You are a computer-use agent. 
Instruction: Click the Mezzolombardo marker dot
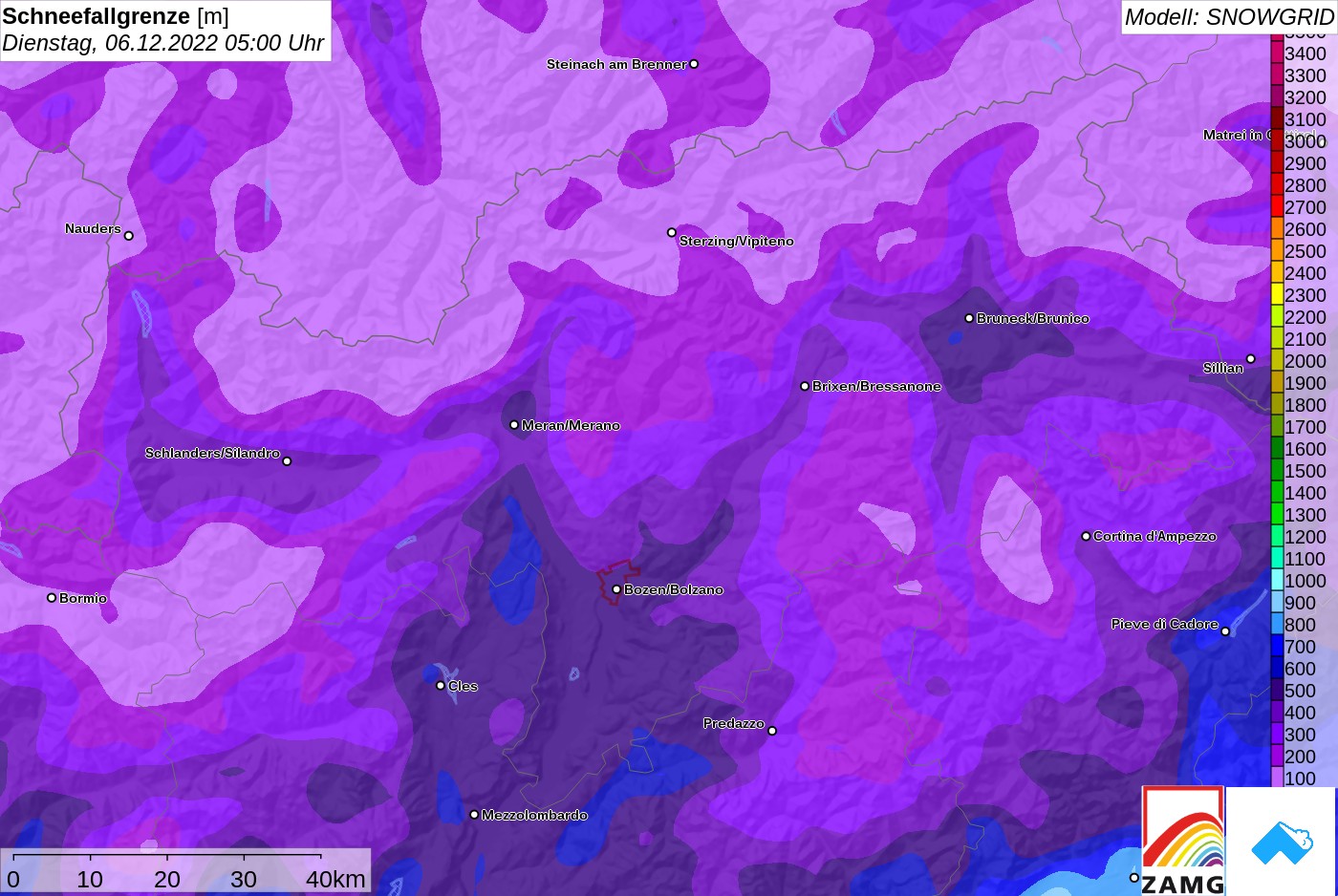(474, 815)
